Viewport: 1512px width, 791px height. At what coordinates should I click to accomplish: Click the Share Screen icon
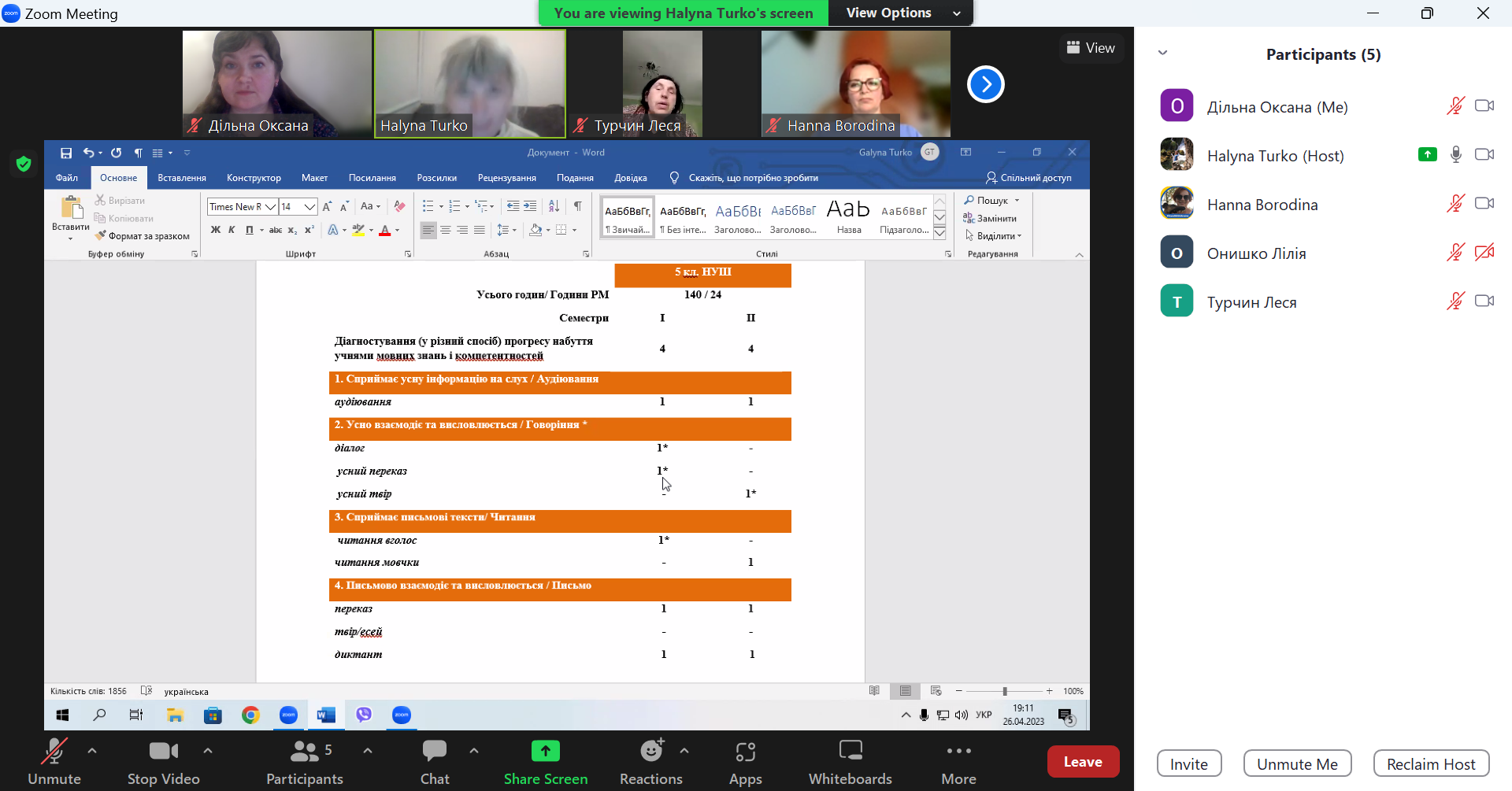(x=545, y=752)
